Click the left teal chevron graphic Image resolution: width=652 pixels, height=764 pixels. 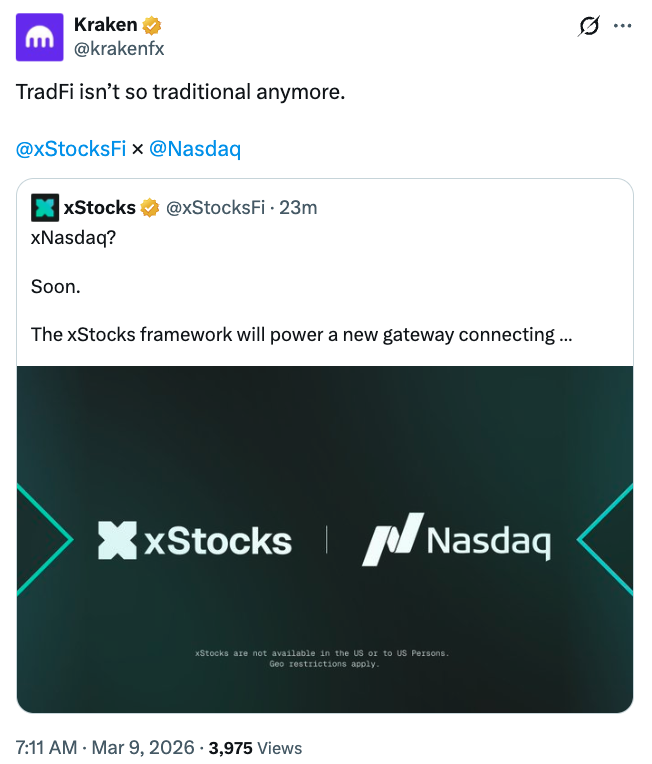(x=46, y=540)
